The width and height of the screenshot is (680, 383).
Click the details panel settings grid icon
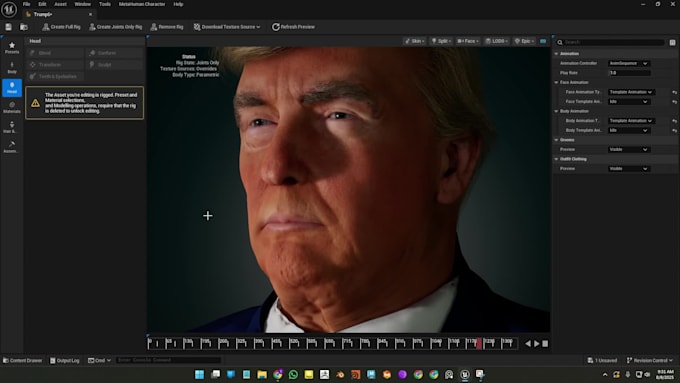[672, 42]
